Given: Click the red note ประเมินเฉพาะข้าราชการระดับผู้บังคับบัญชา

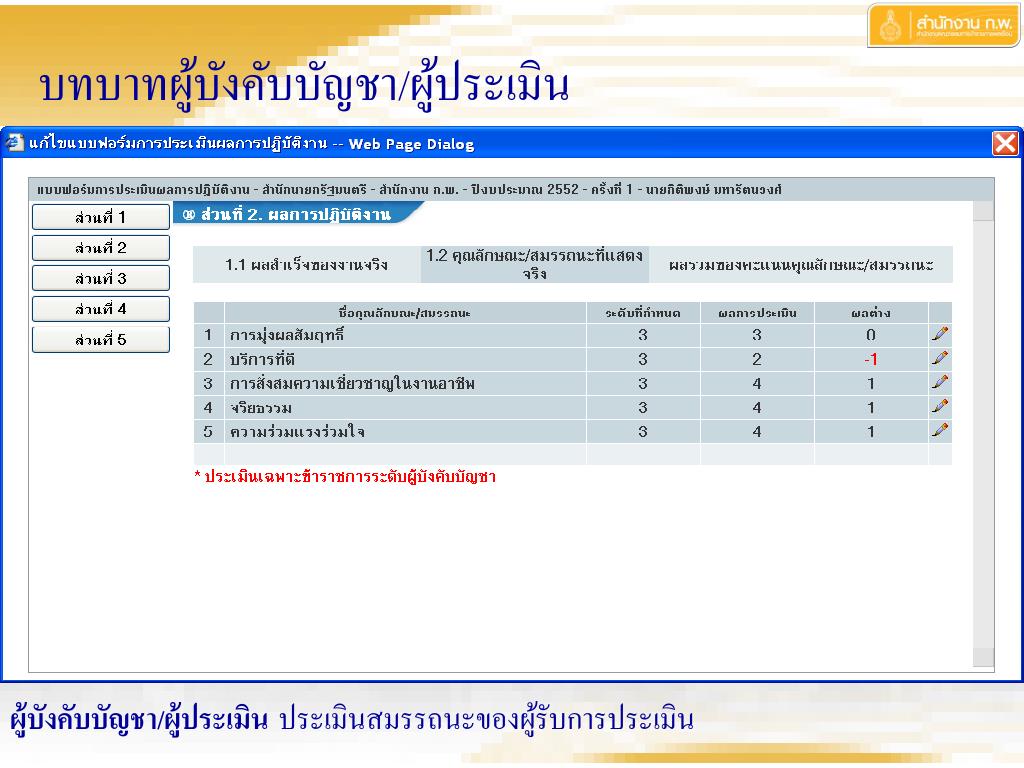Looking at the screenshot, I should [x=345, y=477].
